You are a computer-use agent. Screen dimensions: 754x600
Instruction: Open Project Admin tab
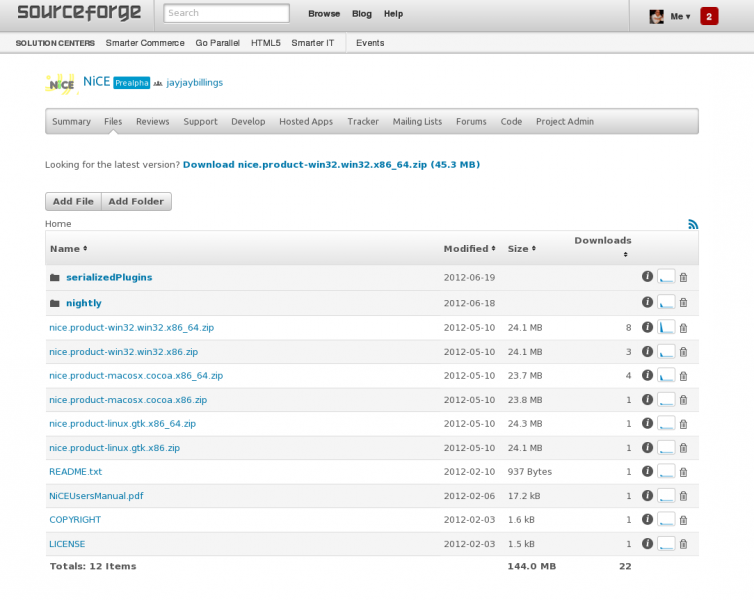pos(565,122)
